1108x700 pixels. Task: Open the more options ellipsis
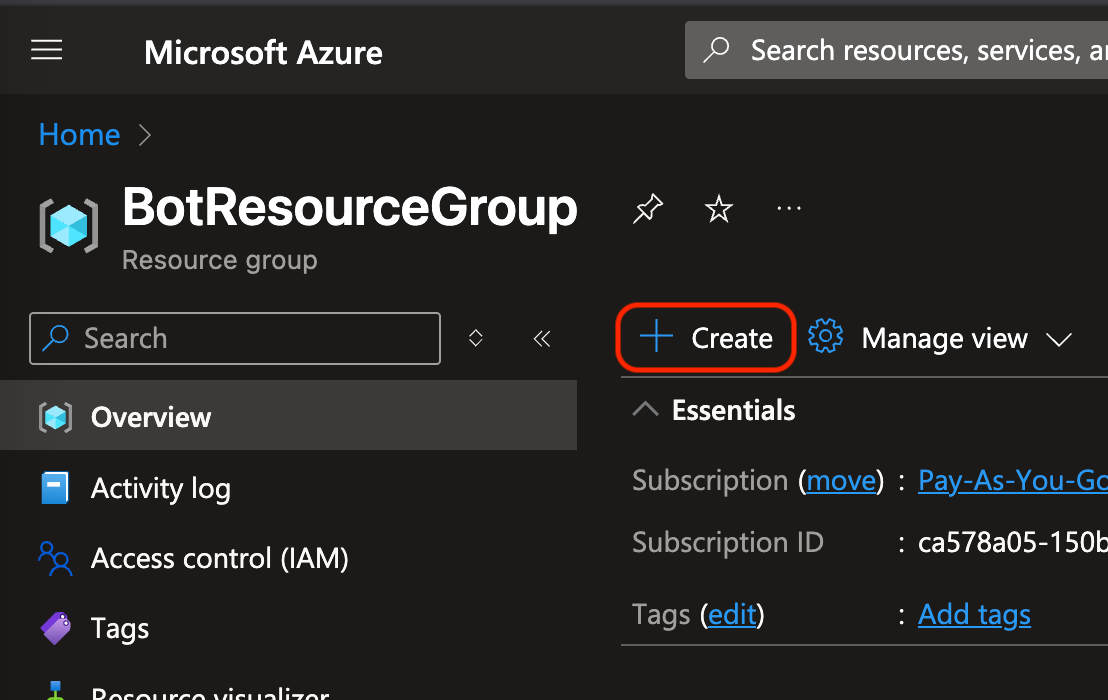tap(789, 209)
